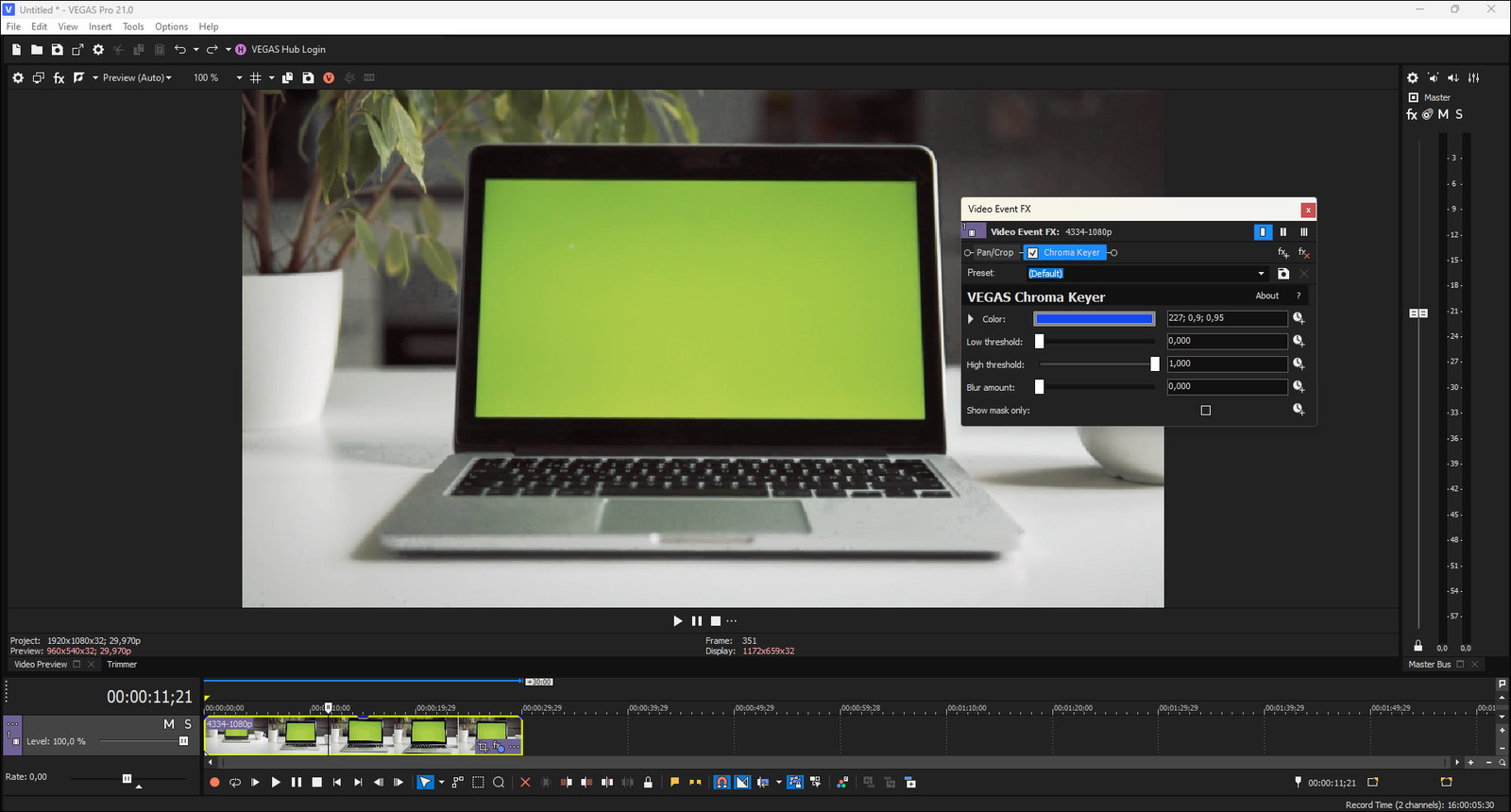
Task: Toggle loop playback on the timeline
Action: pos(235,782)
